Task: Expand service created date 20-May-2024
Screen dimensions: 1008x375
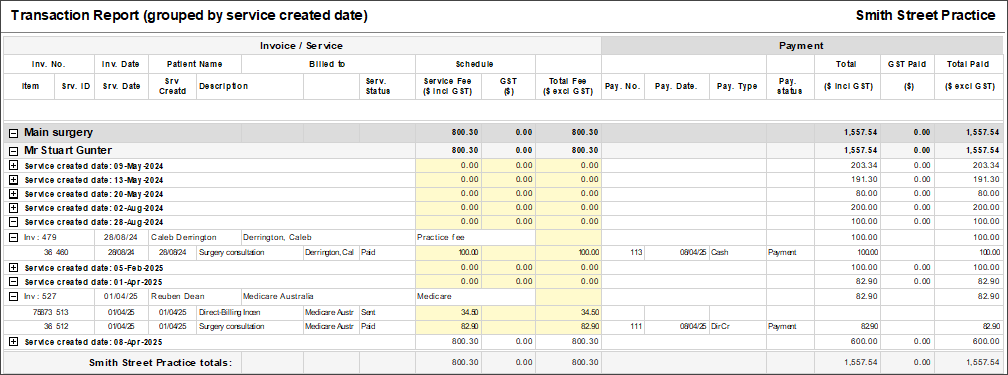Action: pyautogui.click(x=14, y=194)
